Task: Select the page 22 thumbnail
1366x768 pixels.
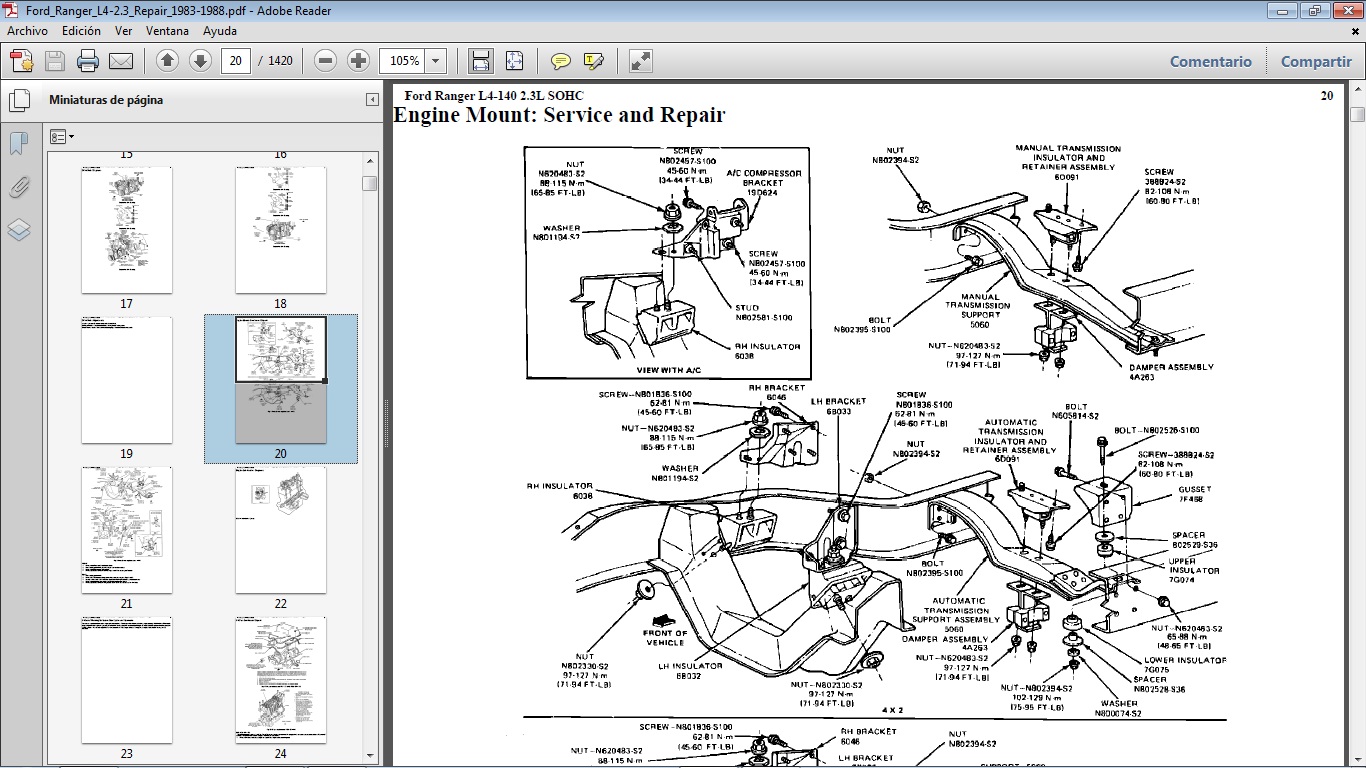Action: (280, 530)
